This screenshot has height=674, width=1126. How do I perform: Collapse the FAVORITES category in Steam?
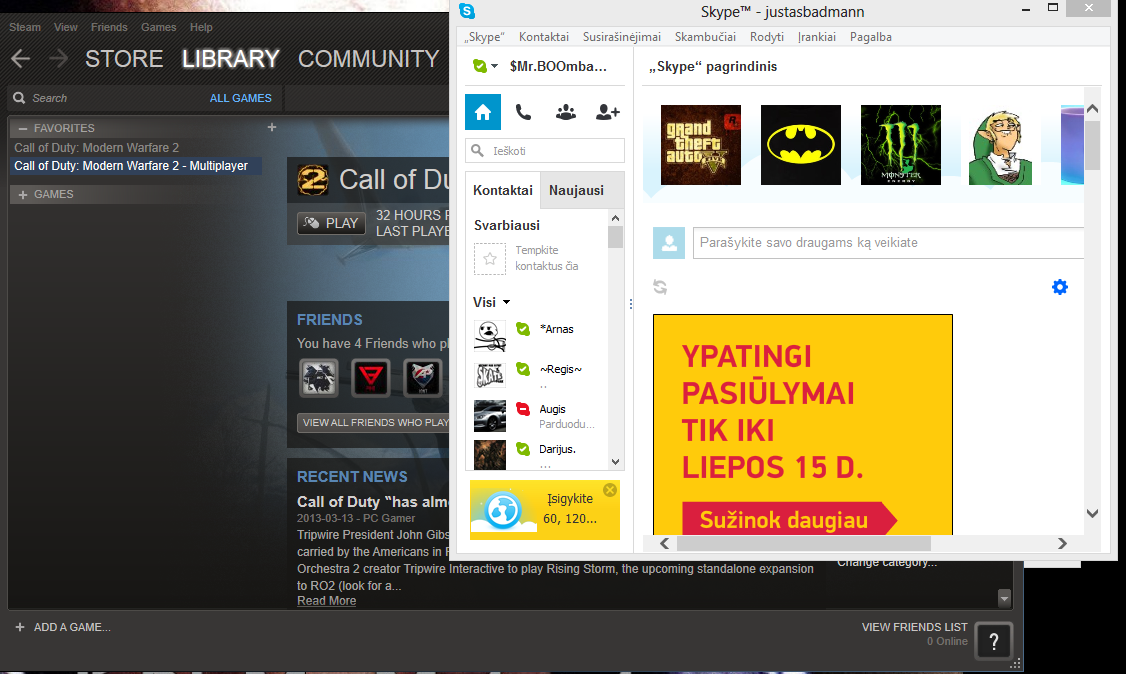tap(23, 128)
